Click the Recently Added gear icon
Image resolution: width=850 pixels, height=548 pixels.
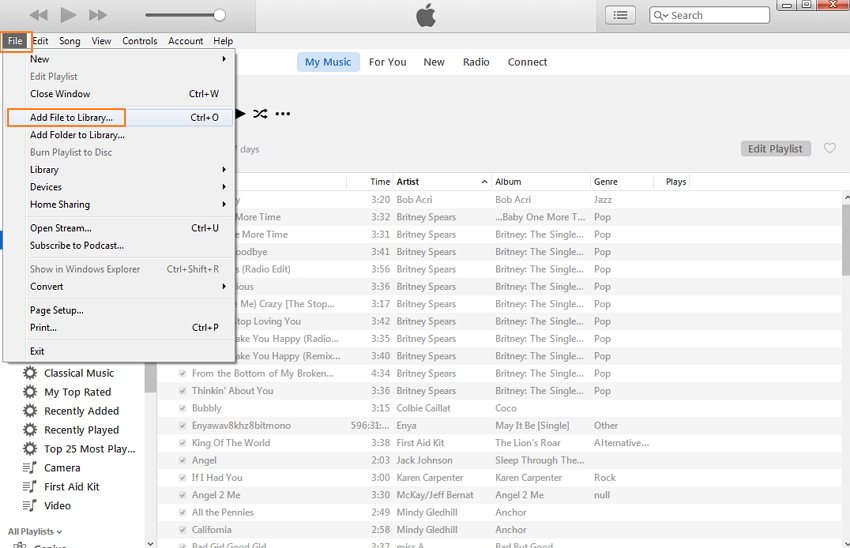click(30, 411)
